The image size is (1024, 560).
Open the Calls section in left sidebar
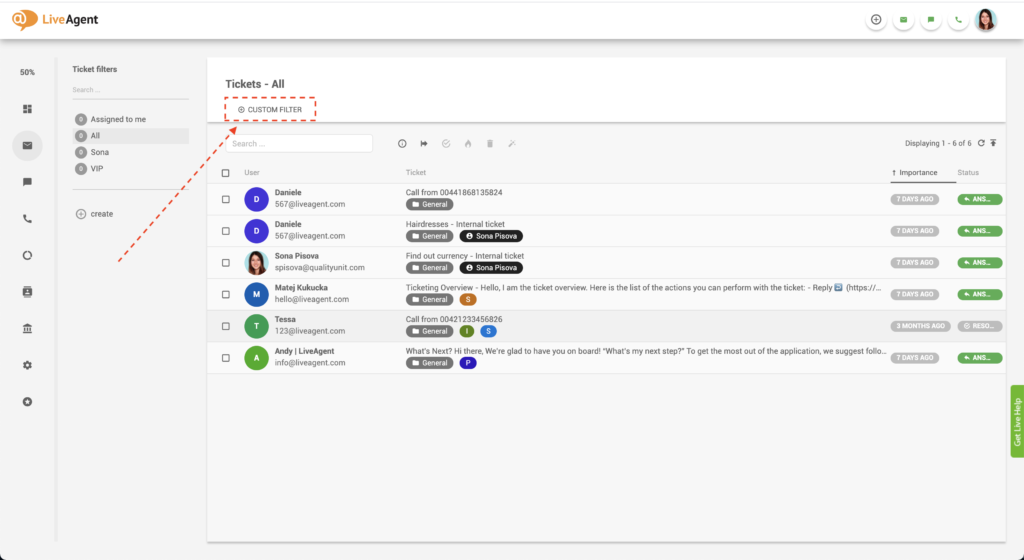(x=28, y=219)
